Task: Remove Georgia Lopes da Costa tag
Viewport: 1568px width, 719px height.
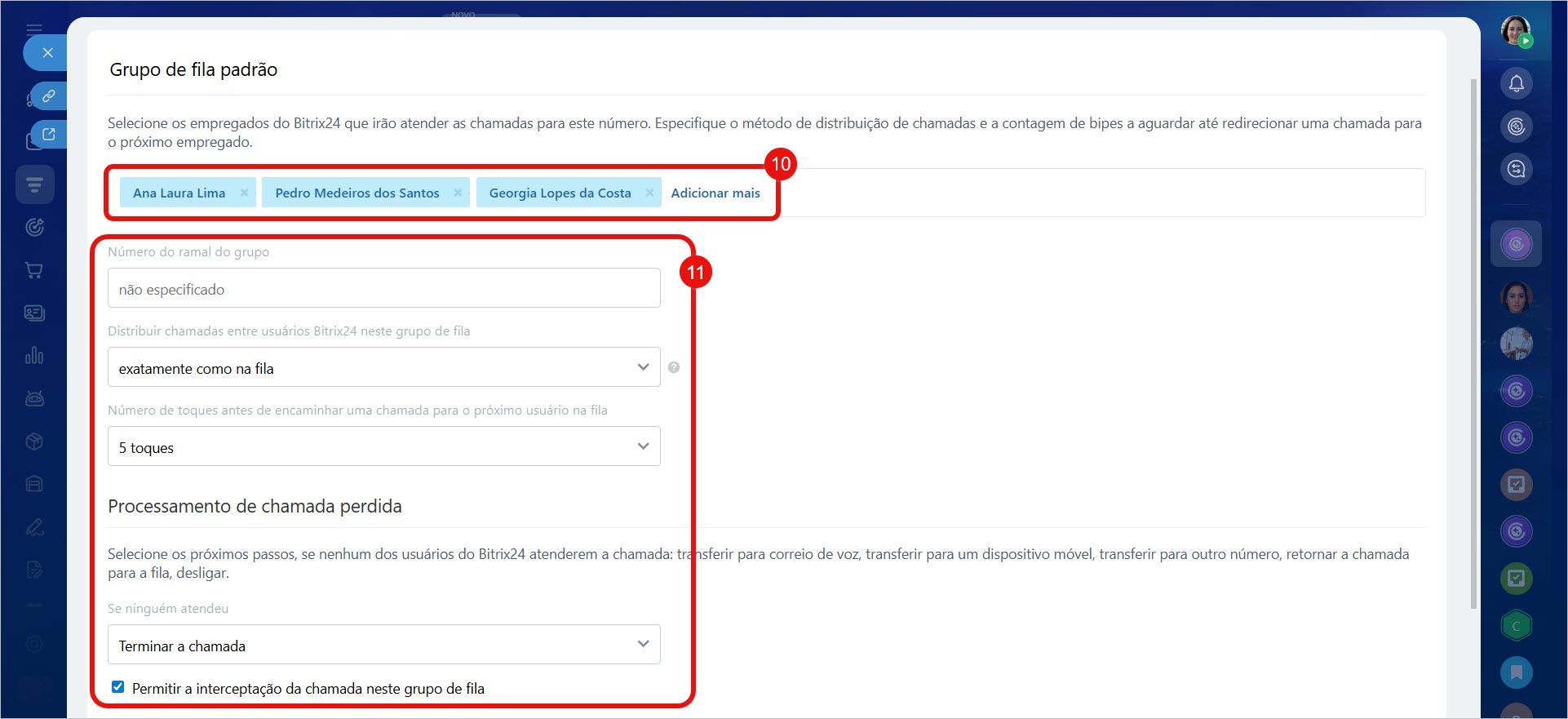Action: [x=649, y=193]
